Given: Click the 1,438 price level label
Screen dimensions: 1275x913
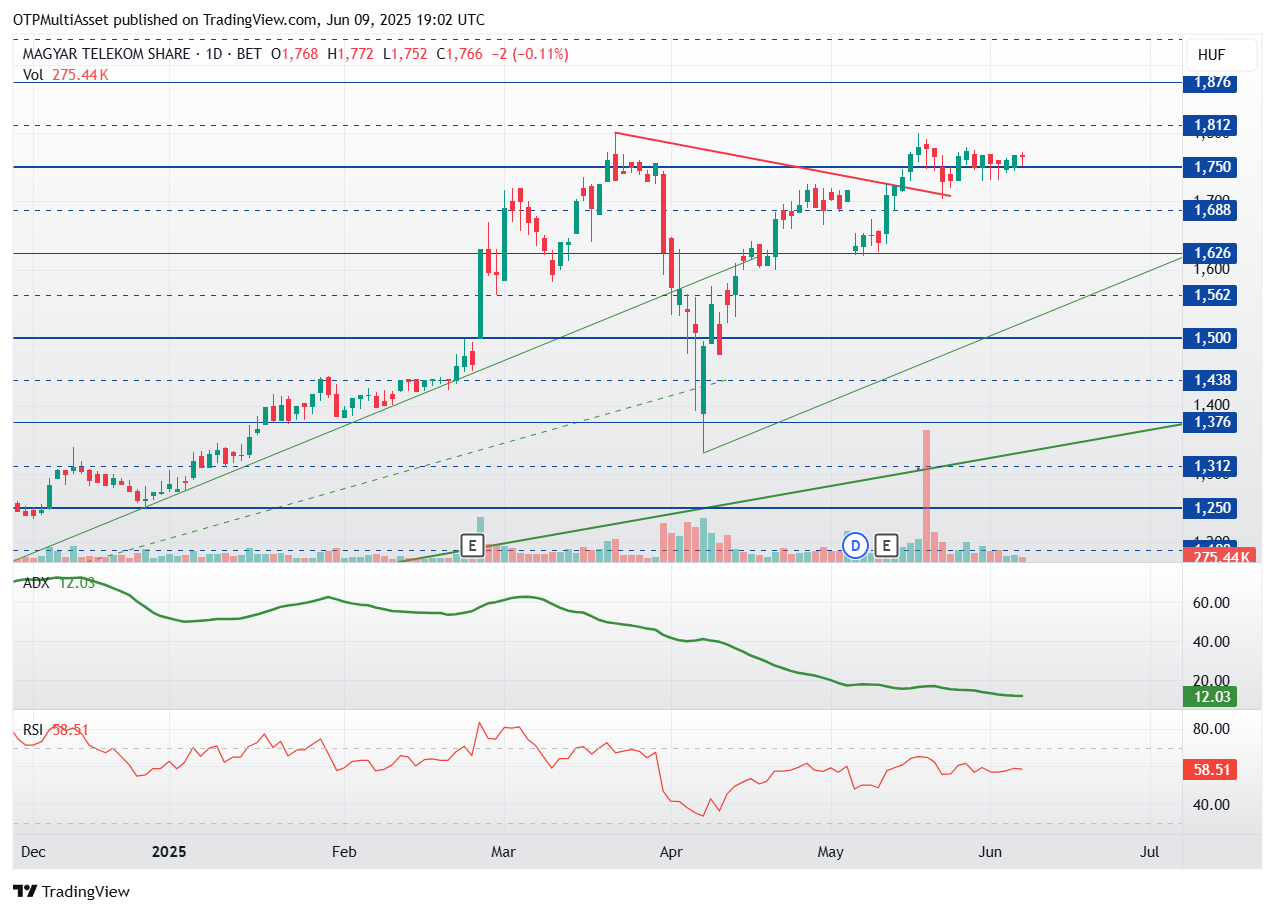Looking at the screenshot, I should point(1210,380).
